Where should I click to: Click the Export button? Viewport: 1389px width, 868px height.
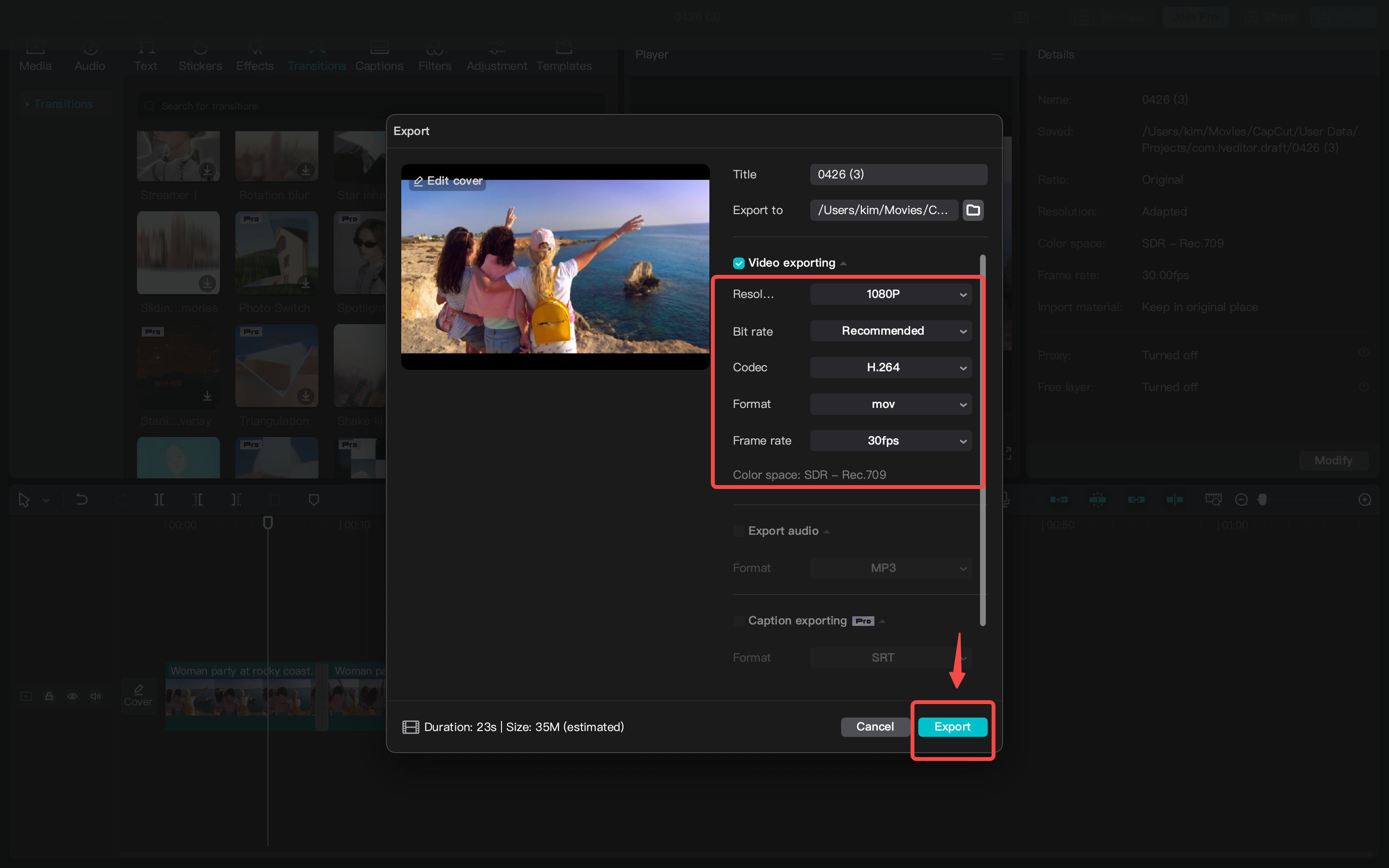coord(952,726)
